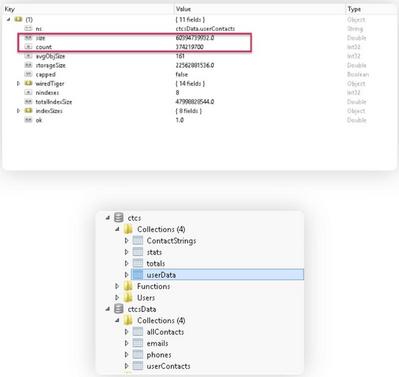Screen dimensions: 399x377
Task: Click the ctcsData Collections folder icon
Action: 128,320
